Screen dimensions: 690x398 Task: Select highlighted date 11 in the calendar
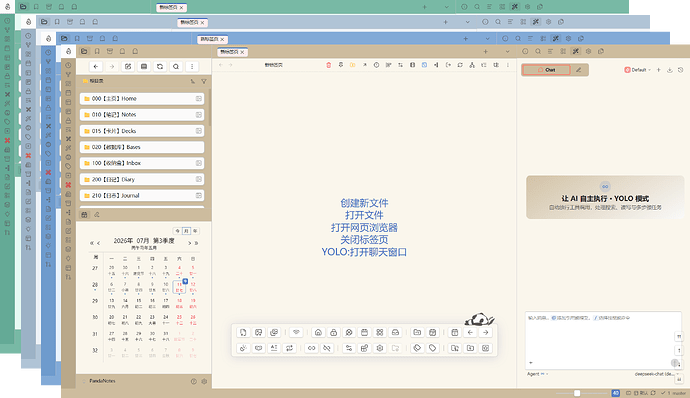(x=180, y=287)
